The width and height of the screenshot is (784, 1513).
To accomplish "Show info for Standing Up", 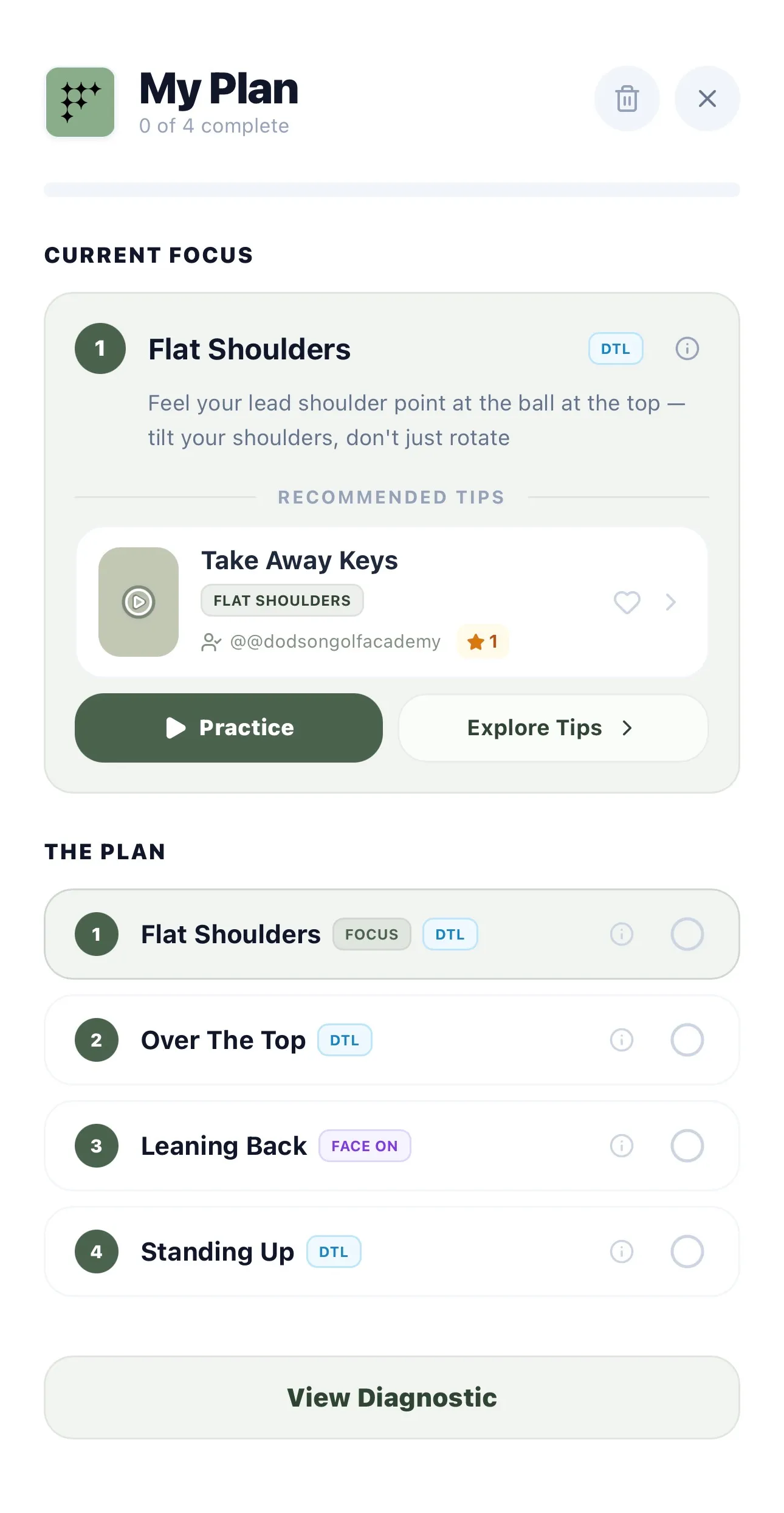I will pyautogui.click(x=621, y=1252).
